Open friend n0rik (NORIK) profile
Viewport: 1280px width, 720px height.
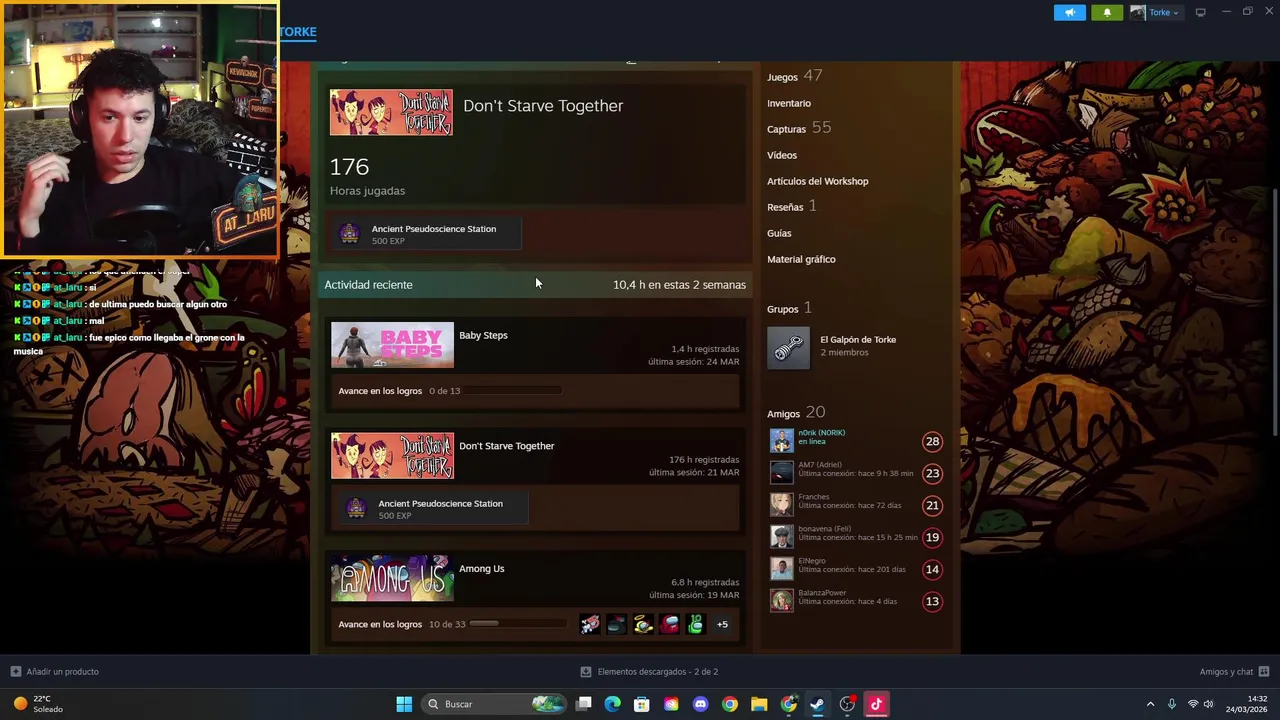(821, 433)
